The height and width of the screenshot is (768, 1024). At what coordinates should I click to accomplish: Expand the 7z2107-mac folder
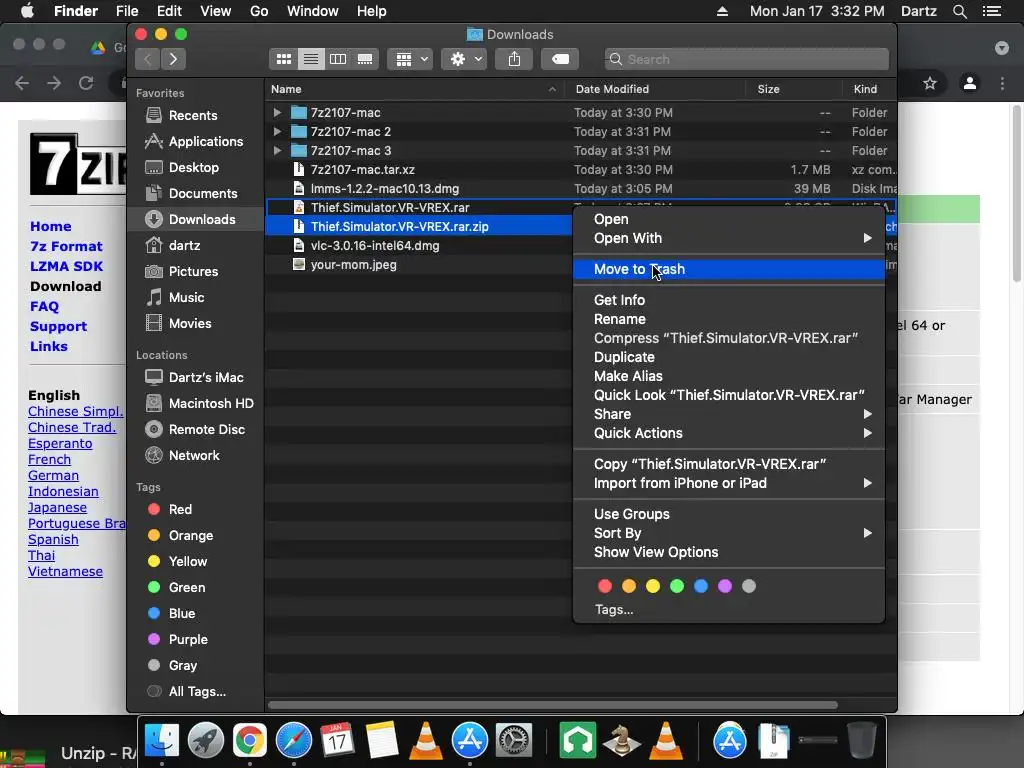277,112
